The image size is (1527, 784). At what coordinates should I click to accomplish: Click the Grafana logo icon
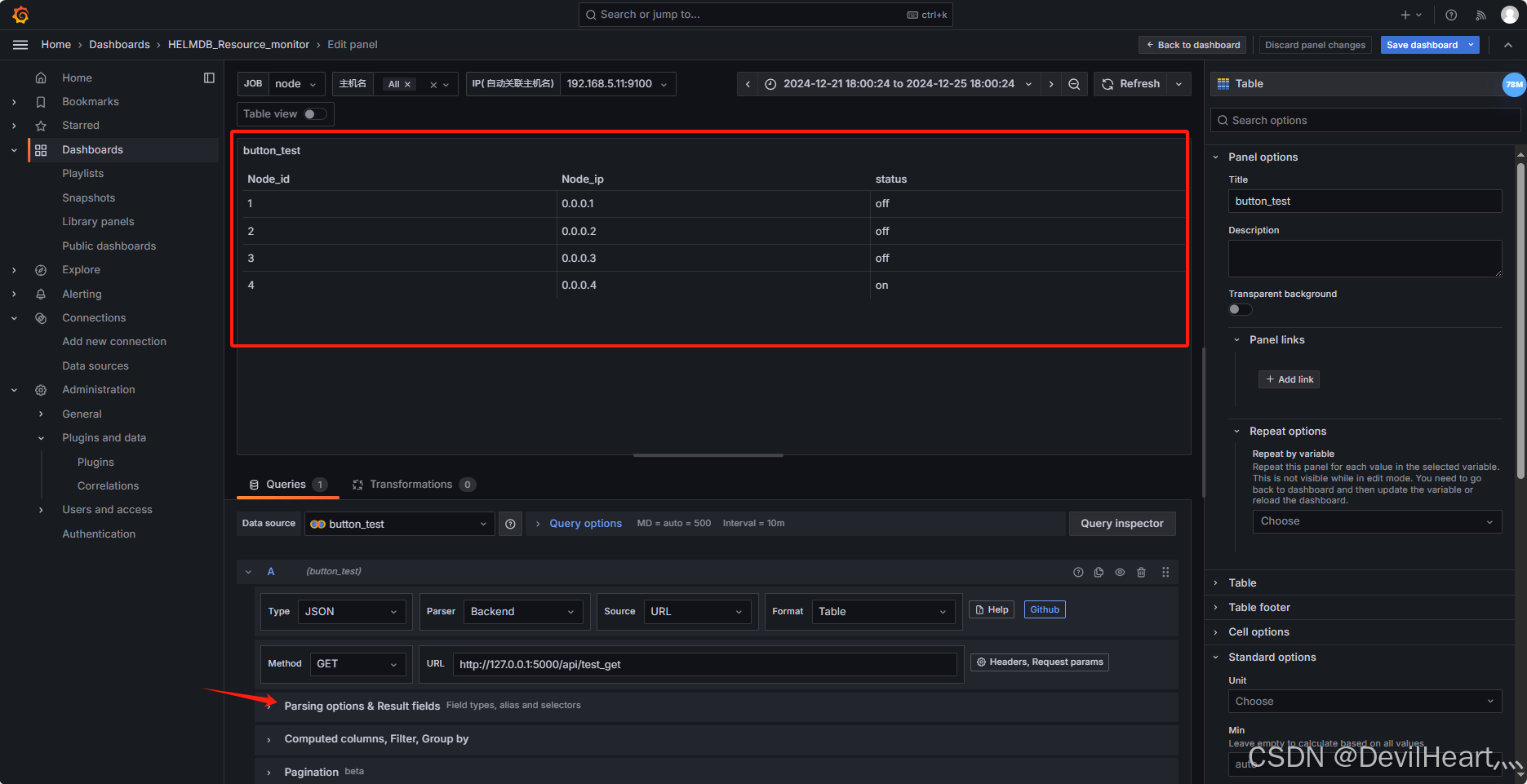(21, 15)
